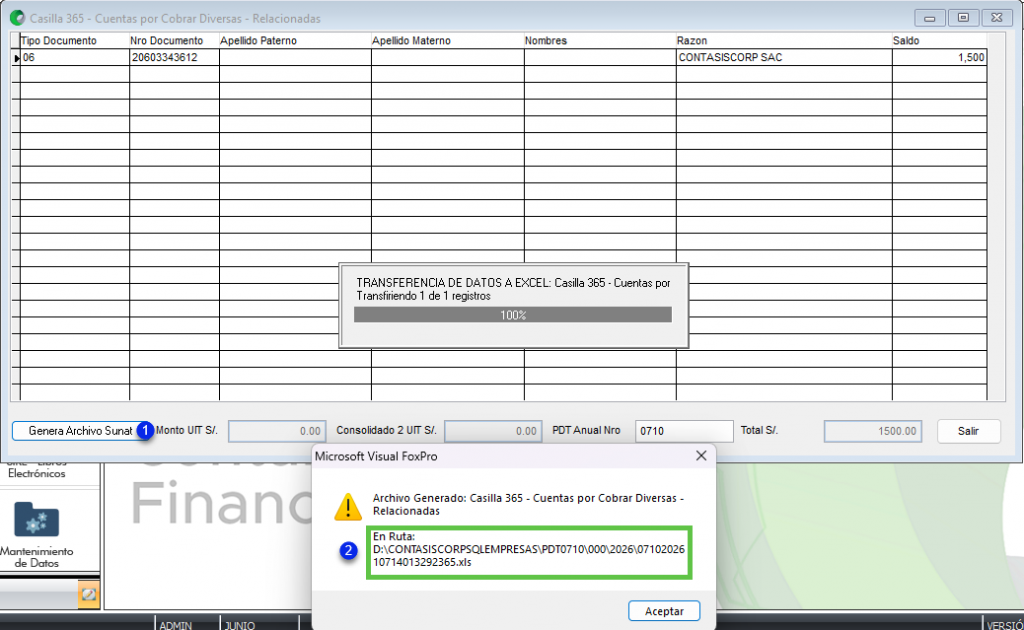Click JUNIO in the status bar
Screen dimensions: 1024x630
[240, 625]
